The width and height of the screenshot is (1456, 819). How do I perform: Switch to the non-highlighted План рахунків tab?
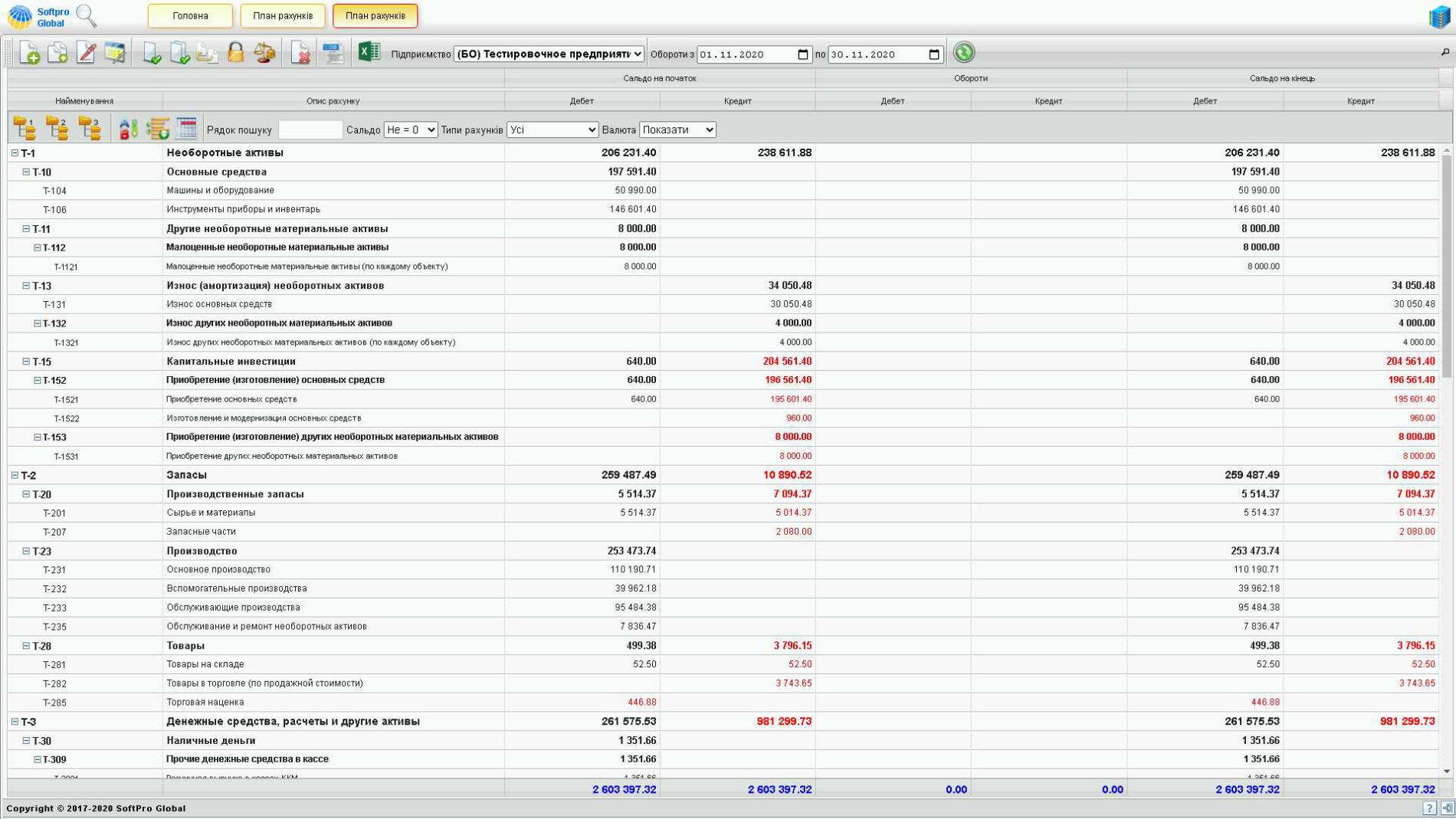[283, 16]
